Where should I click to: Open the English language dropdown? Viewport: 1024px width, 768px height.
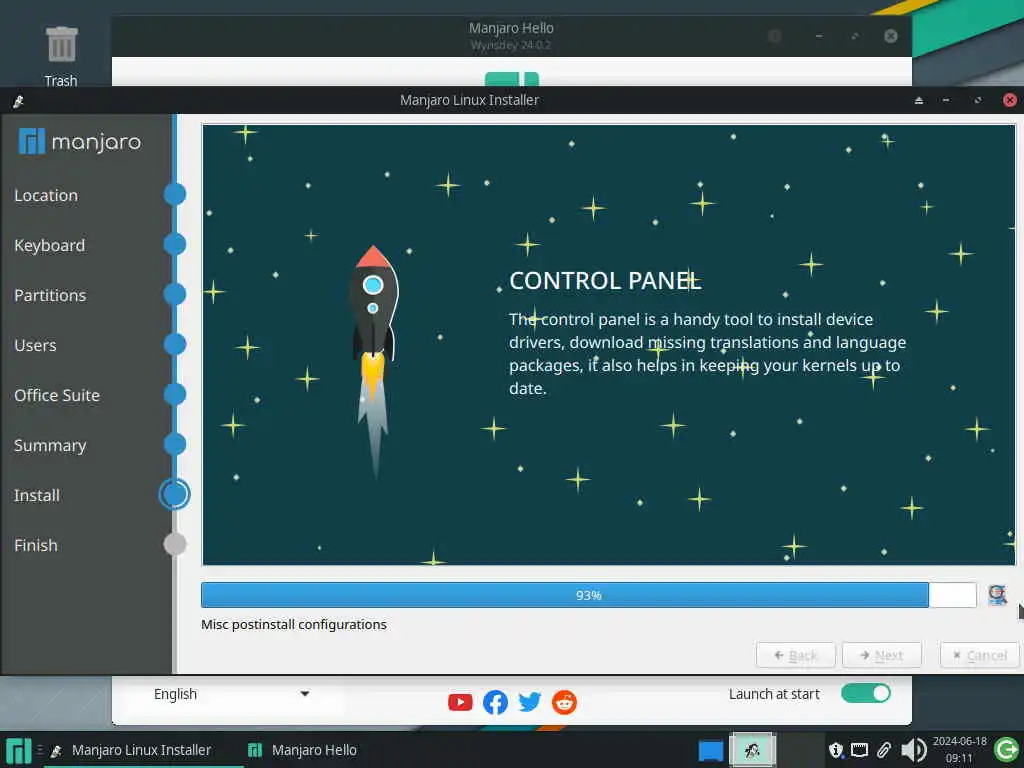(x=231, y=694)
